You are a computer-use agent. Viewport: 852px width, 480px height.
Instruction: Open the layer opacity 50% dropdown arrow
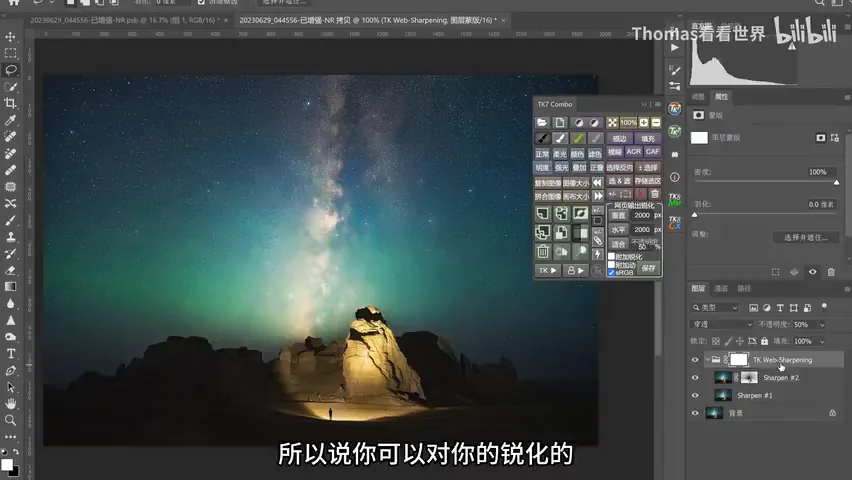[822, 325]
